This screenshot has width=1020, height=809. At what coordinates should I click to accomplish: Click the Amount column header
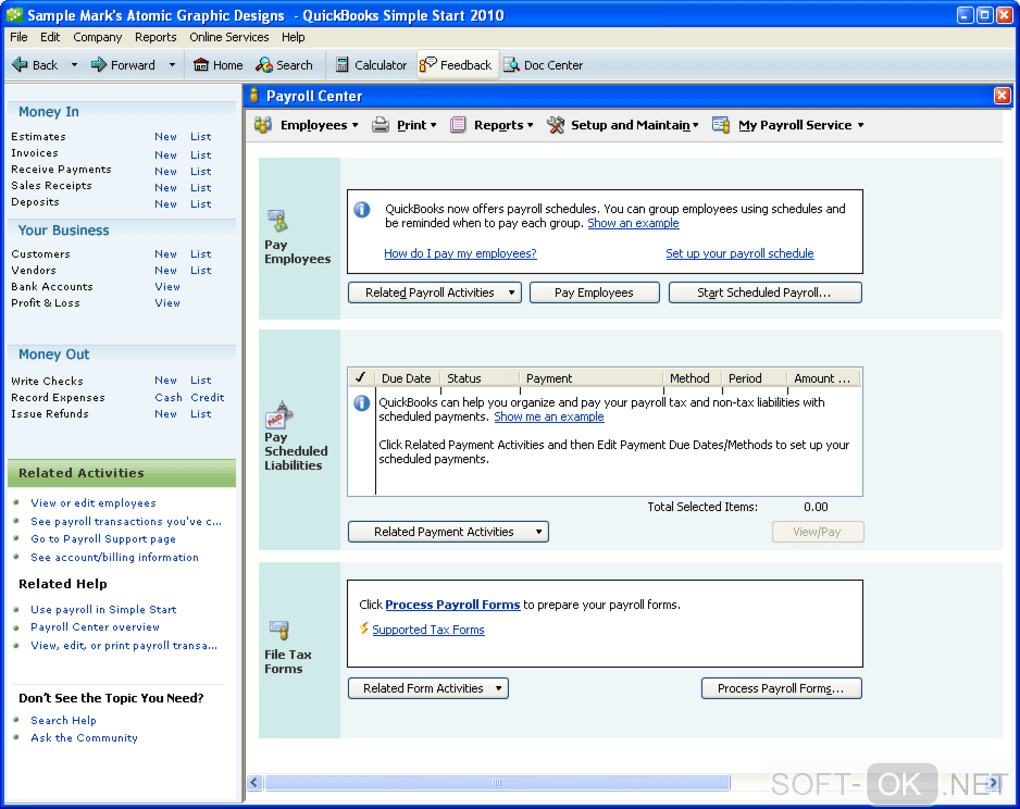coord(824,378)
